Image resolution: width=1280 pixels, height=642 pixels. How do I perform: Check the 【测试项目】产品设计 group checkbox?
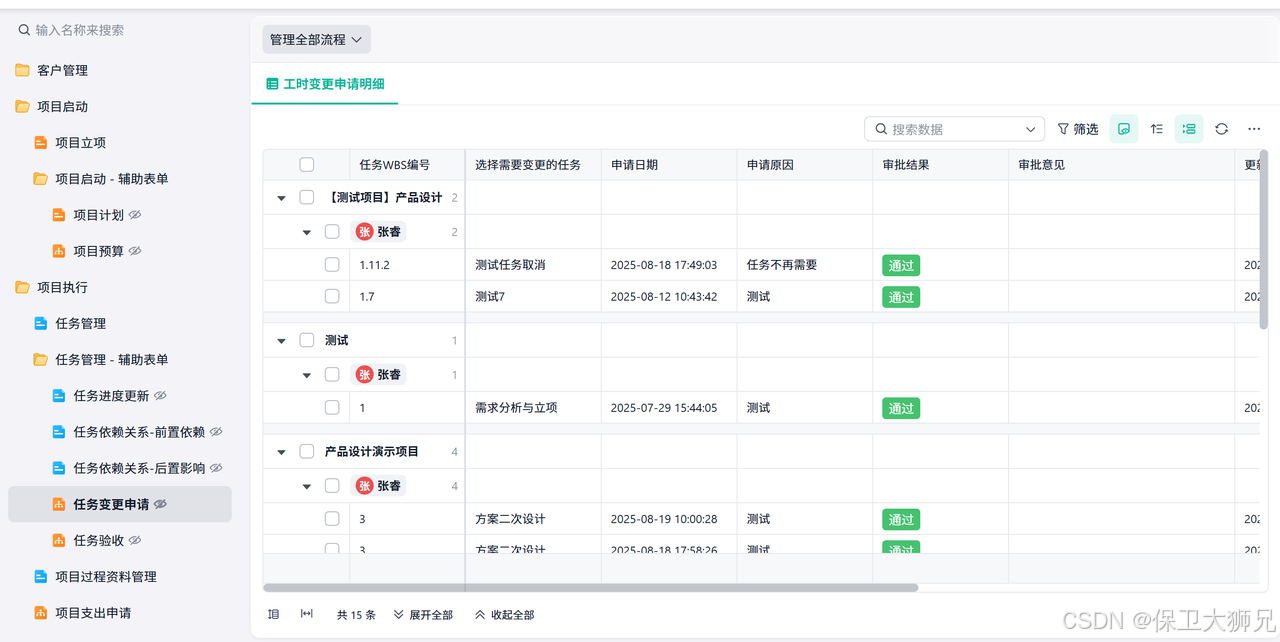tap(307, 197)
